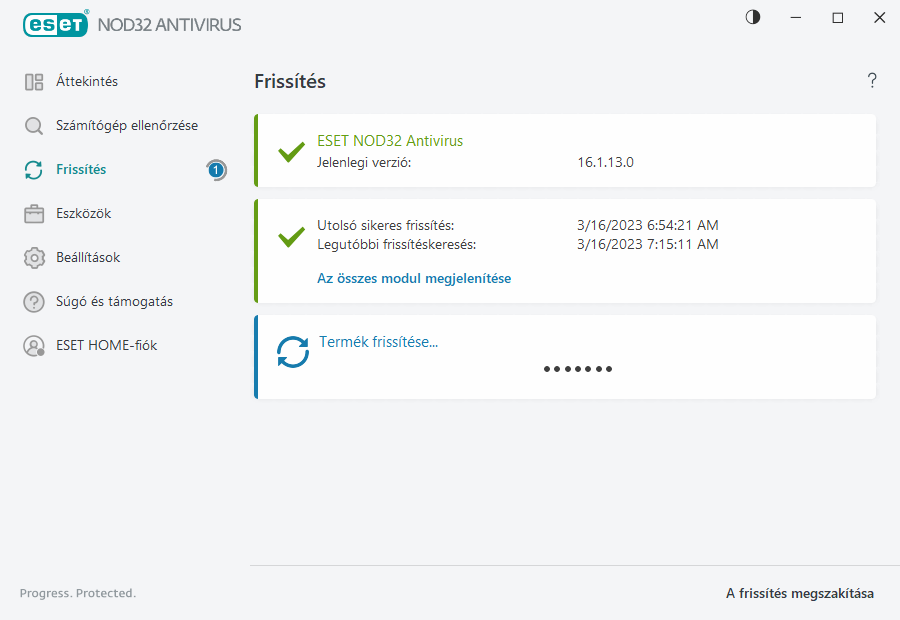Open the Áttekintés menu item
This screenshot has width=900, height=620.
87,82
